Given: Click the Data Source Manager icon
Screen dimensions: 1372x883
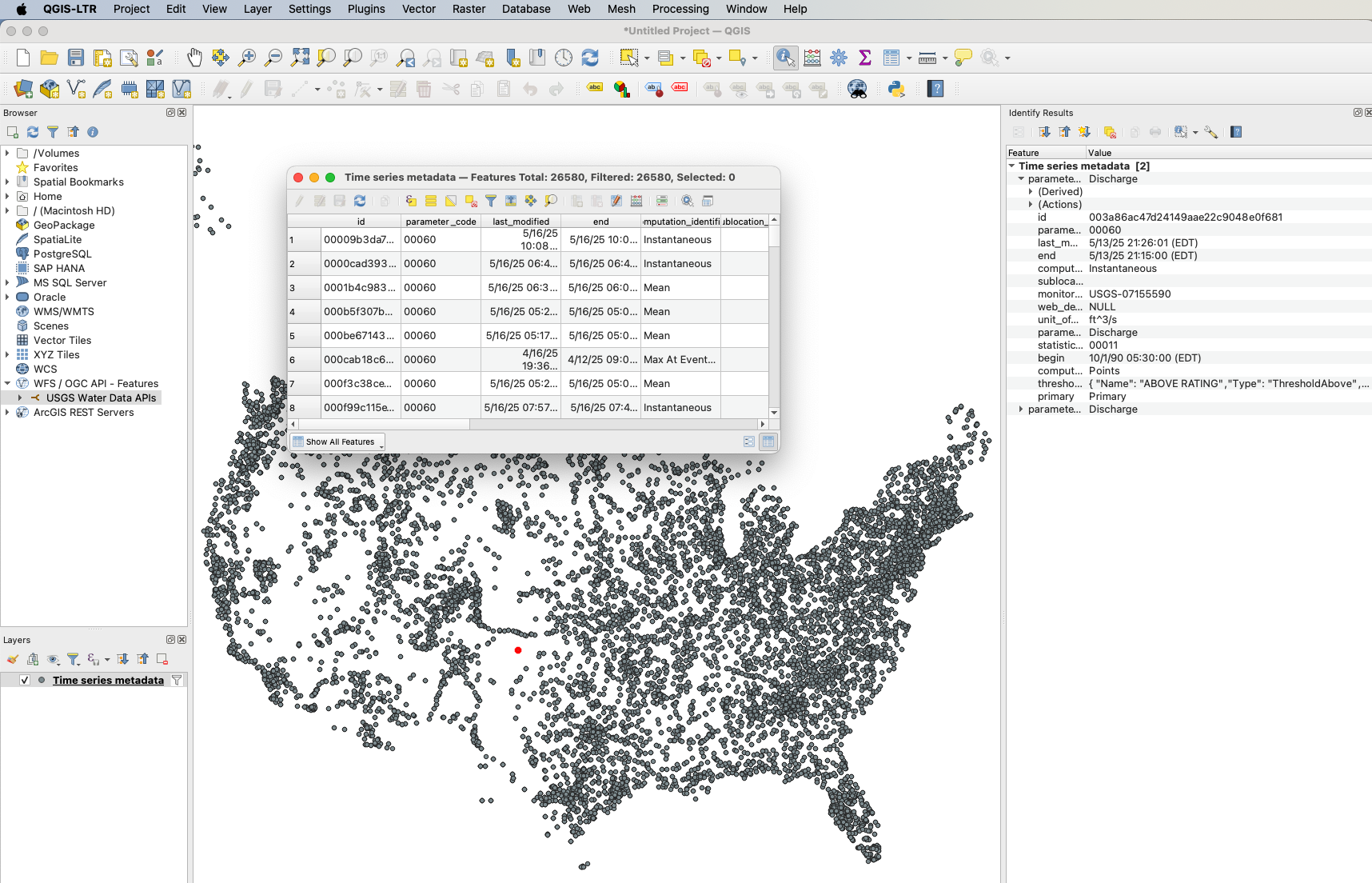Looking at the screenshot, I should tap(23, 89).
